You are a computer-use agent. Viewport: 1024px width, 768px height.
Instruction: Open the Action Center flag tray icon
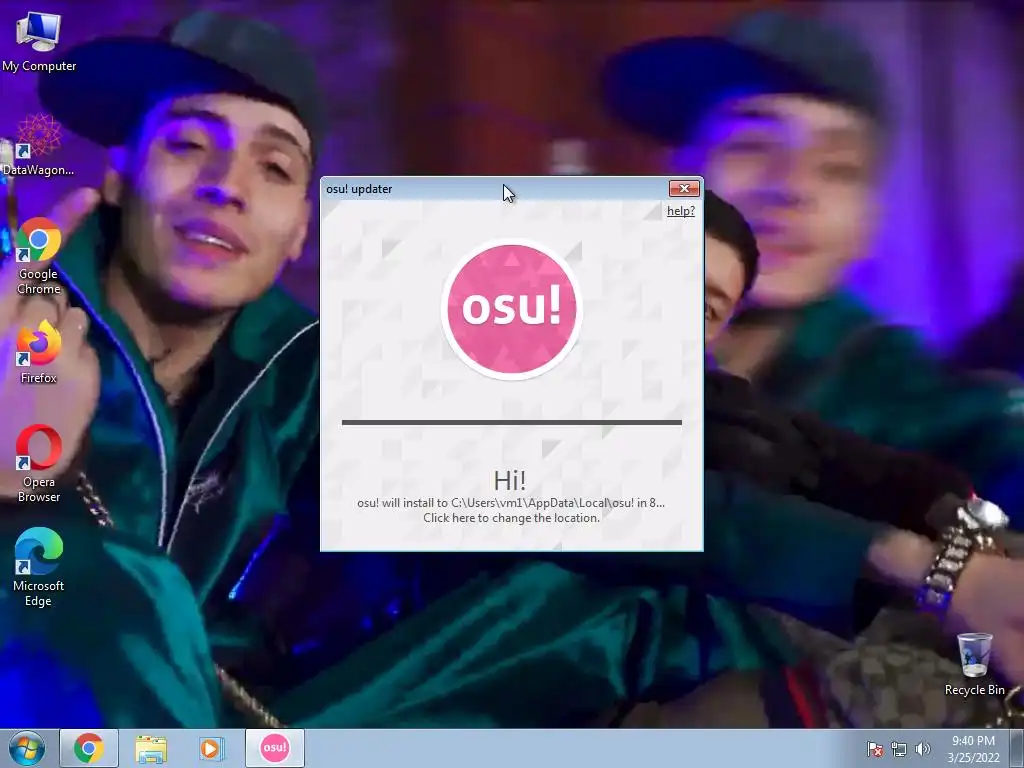pos(874,749)
